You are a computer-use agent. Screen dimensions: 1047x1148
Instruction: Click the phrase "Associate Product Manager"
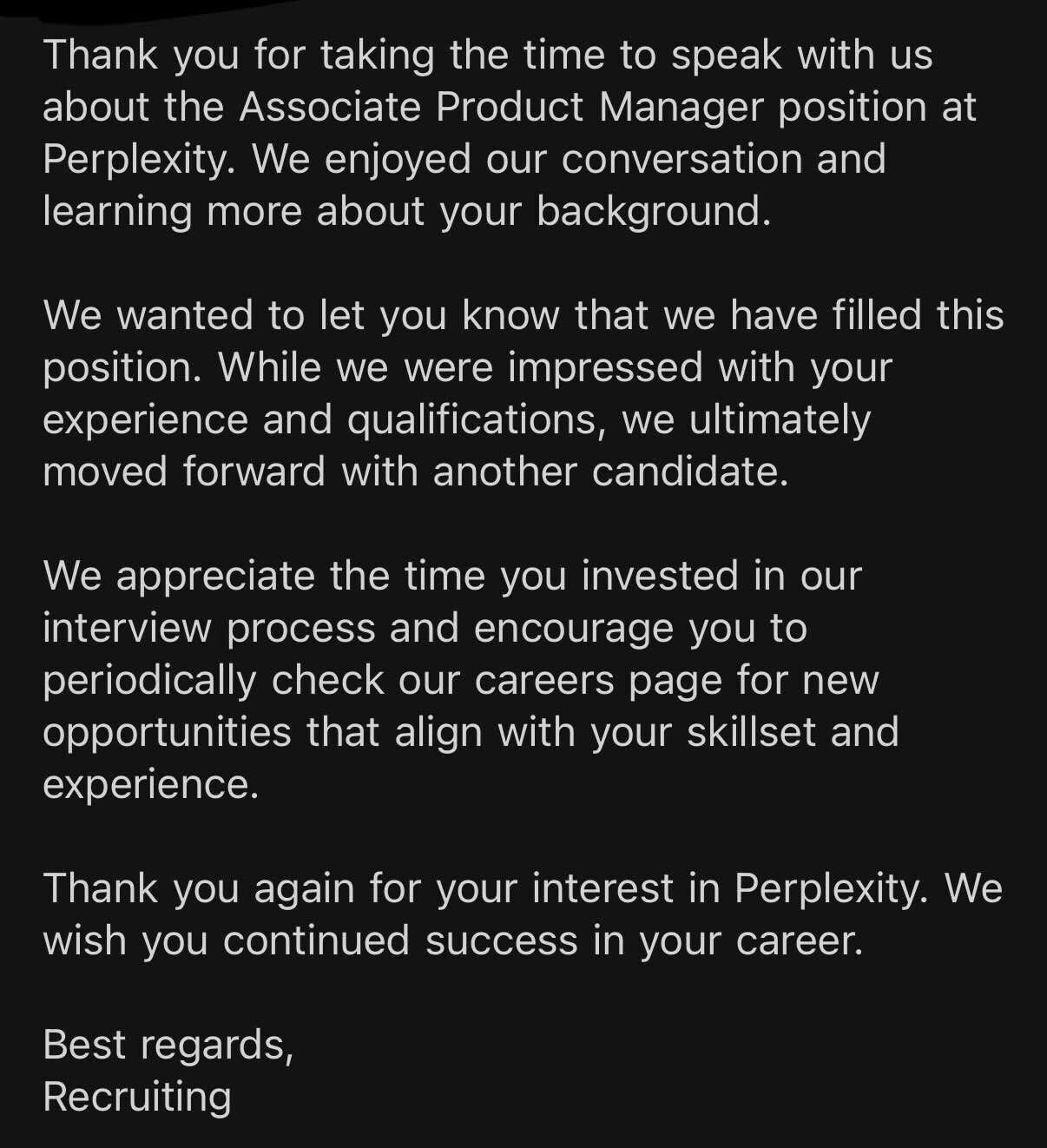coord(500,107)
